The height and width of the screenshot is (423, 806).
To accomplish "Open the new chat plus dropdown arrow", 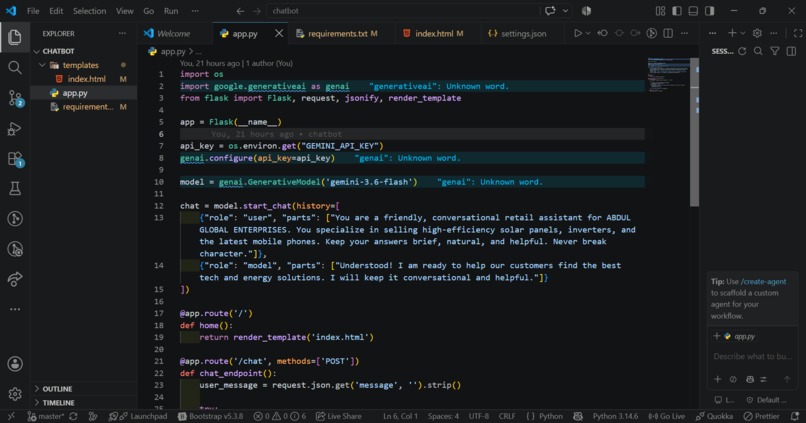I will pos(743,33).
